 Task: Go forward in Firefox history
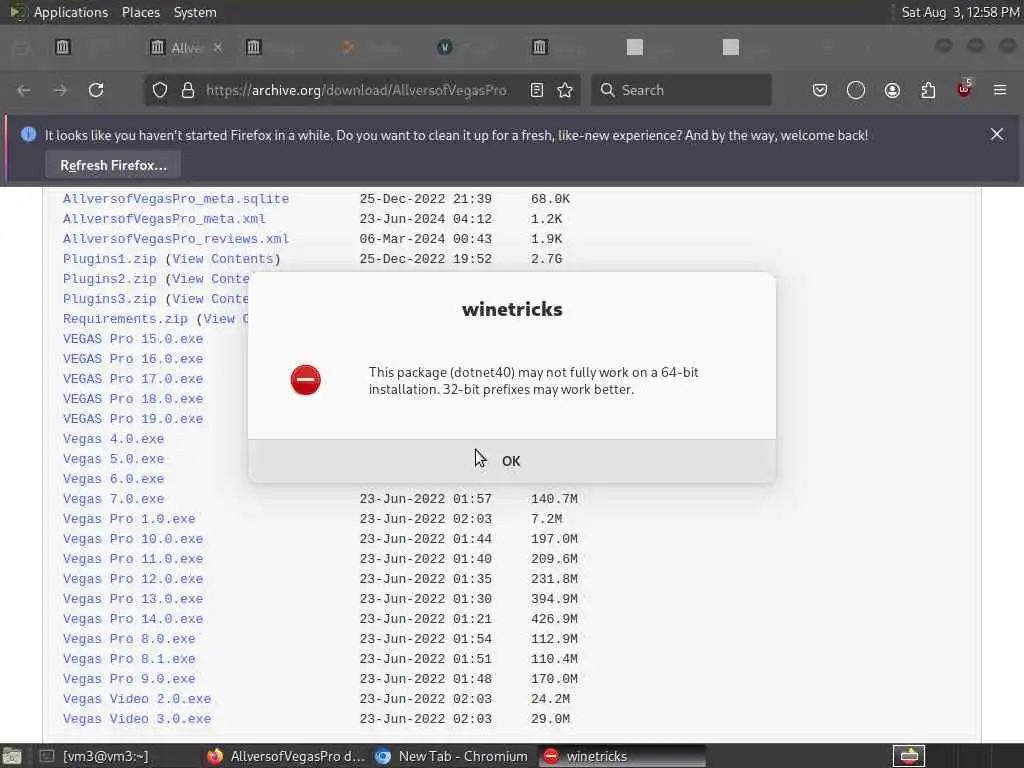click(60, 90)
